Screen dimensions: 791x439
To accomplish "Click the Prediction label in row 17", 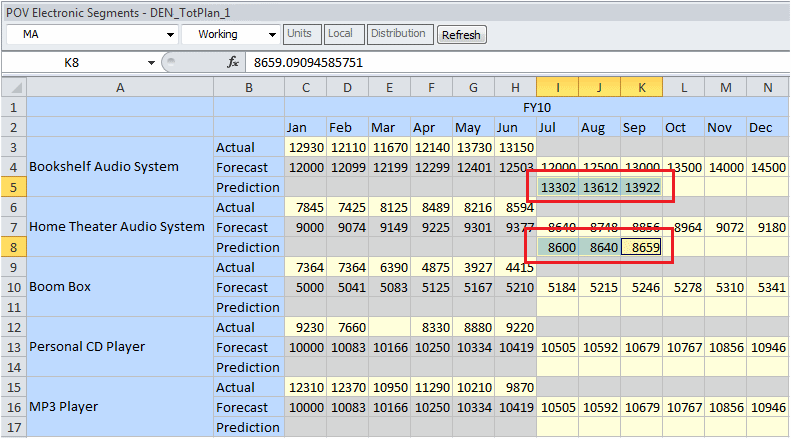I will [x=248, y=427].
